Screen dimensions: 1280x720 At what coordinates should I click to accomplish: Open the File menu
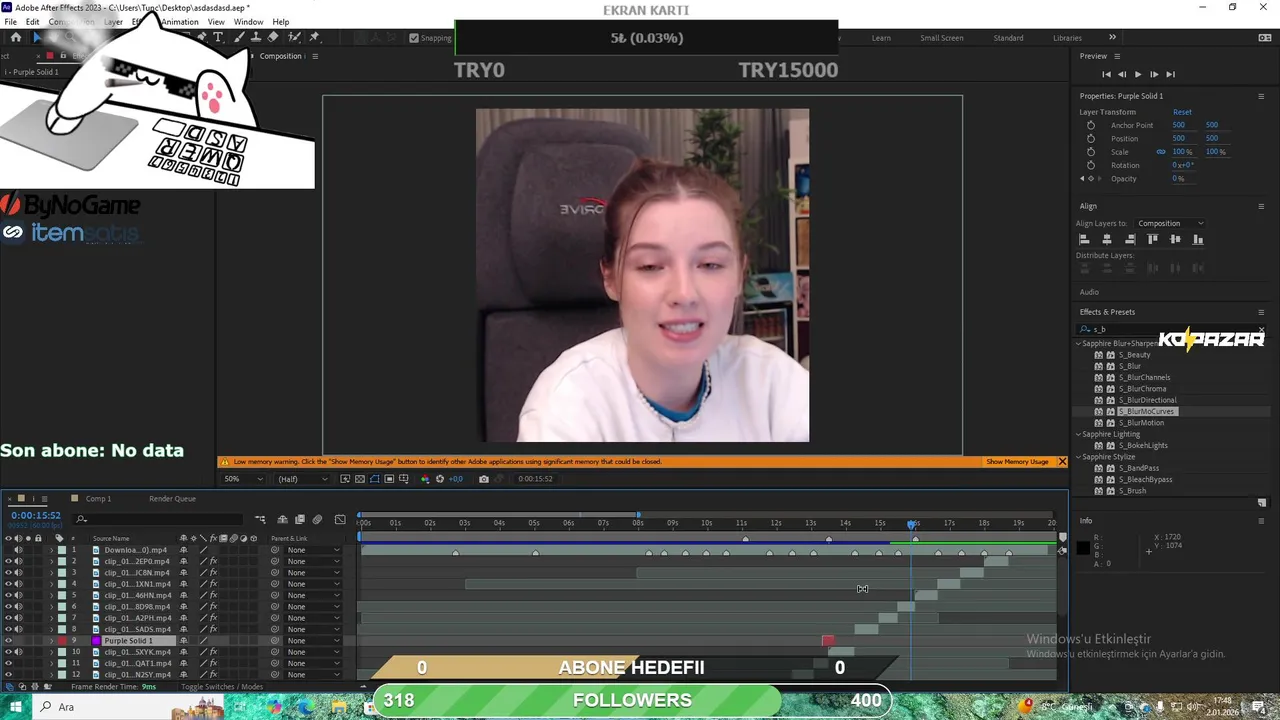tap(10, 22)
